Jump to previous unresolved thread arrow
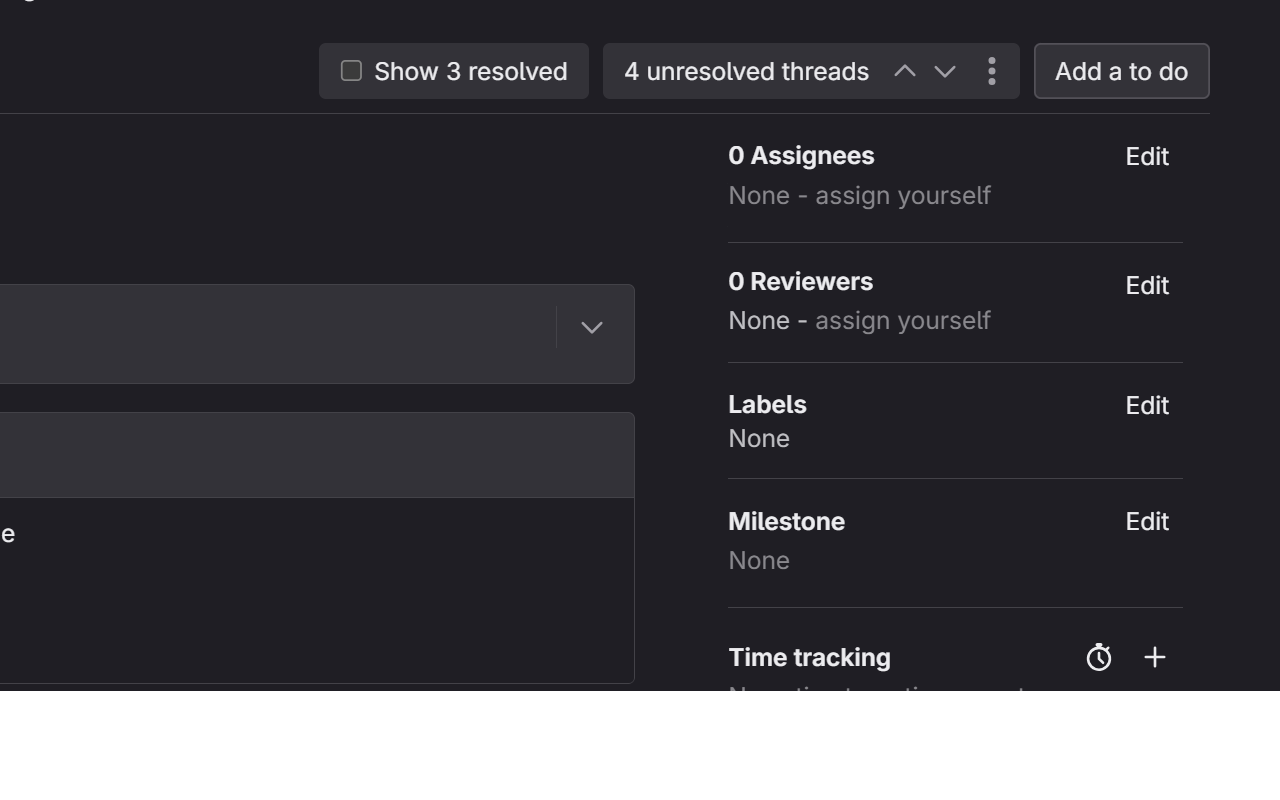Image resolution: width=1280 pixels, height=800 pixels. coord(904,71)
